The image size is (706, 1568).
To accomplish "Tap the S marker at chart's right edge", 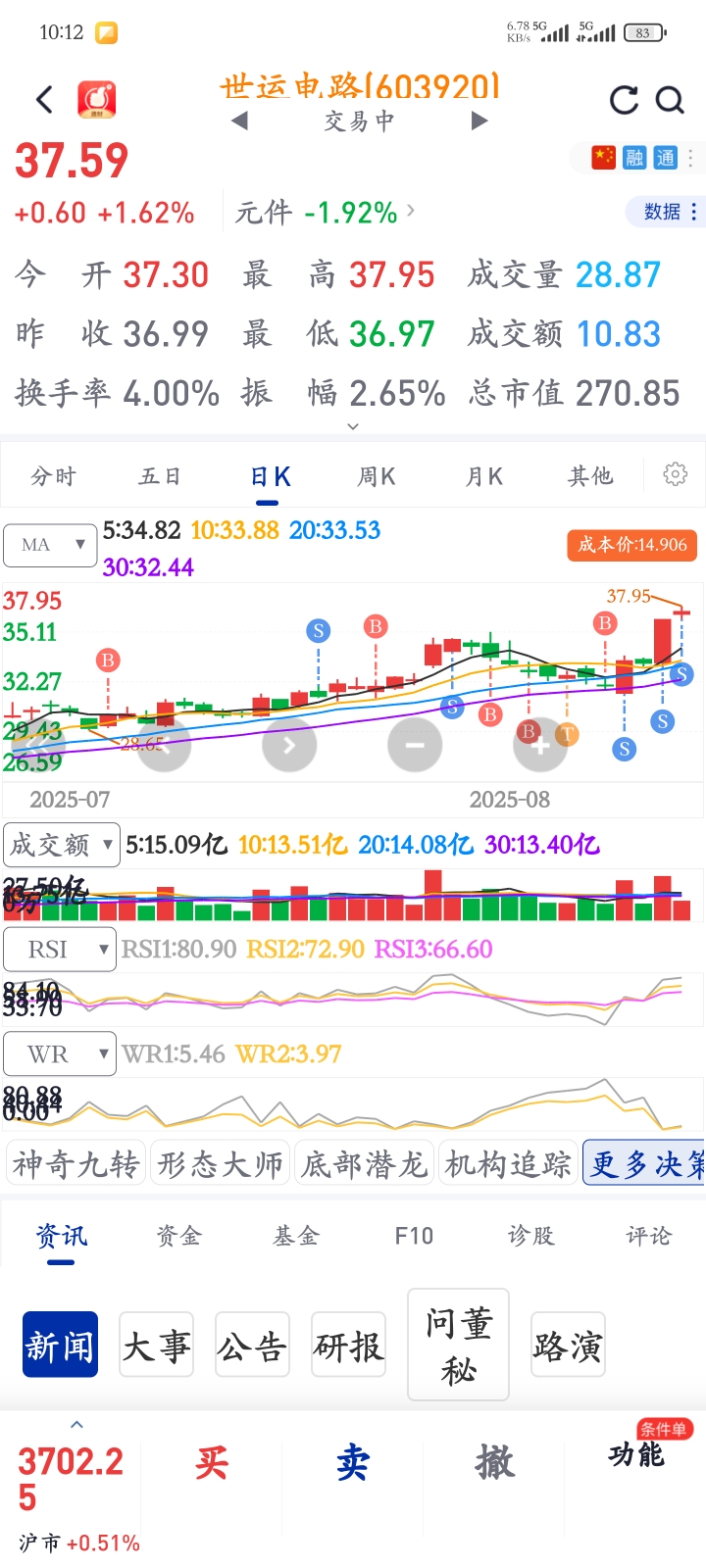I will pyautogui.click(x=682, y=673).
